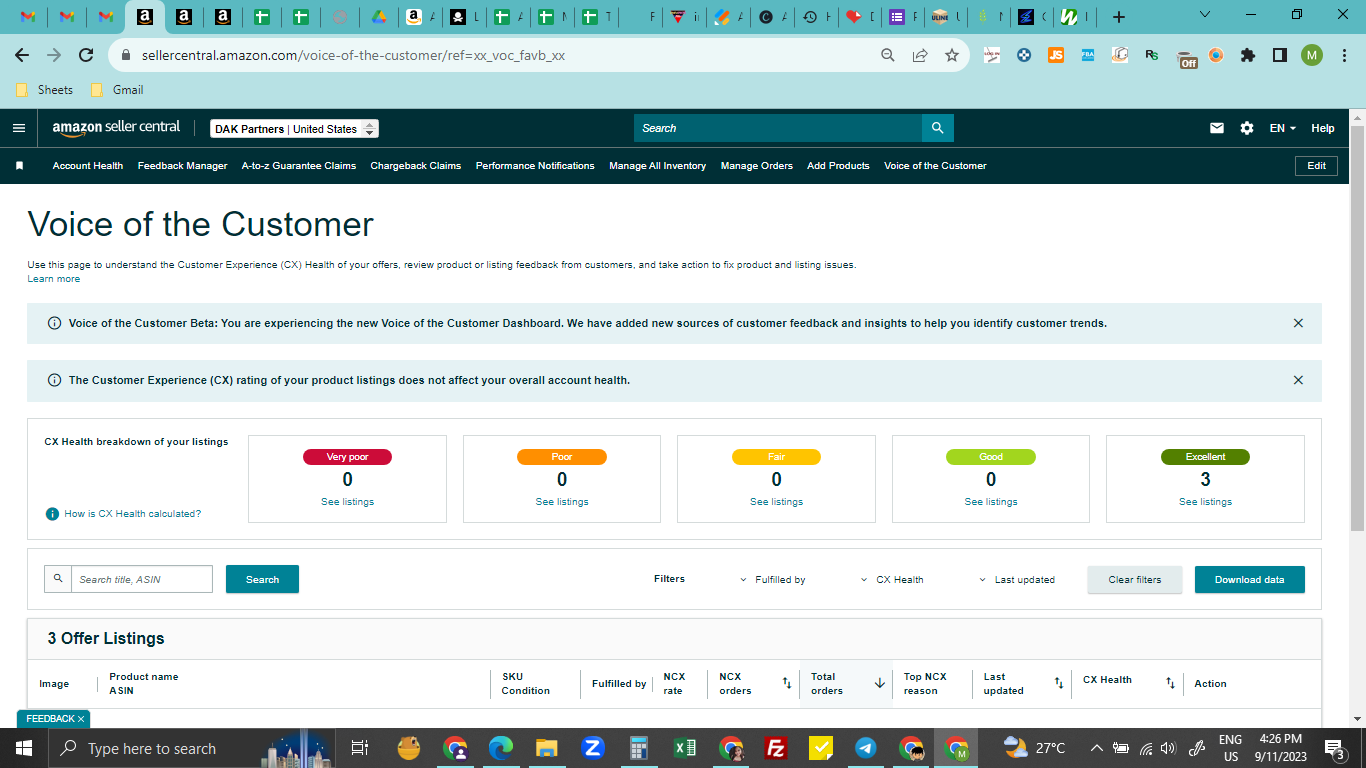This screenshot has height=768, width=1366.
Task: Open the settings gear icon
Action: 1247,128
